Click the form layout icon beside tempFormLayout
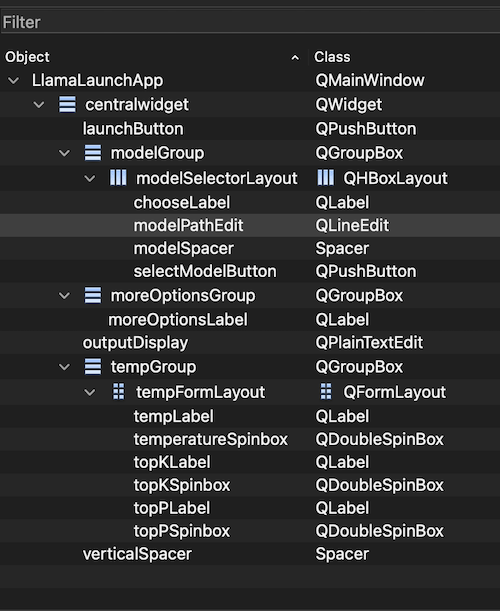 pyautogui.click(x=118, y=392)
